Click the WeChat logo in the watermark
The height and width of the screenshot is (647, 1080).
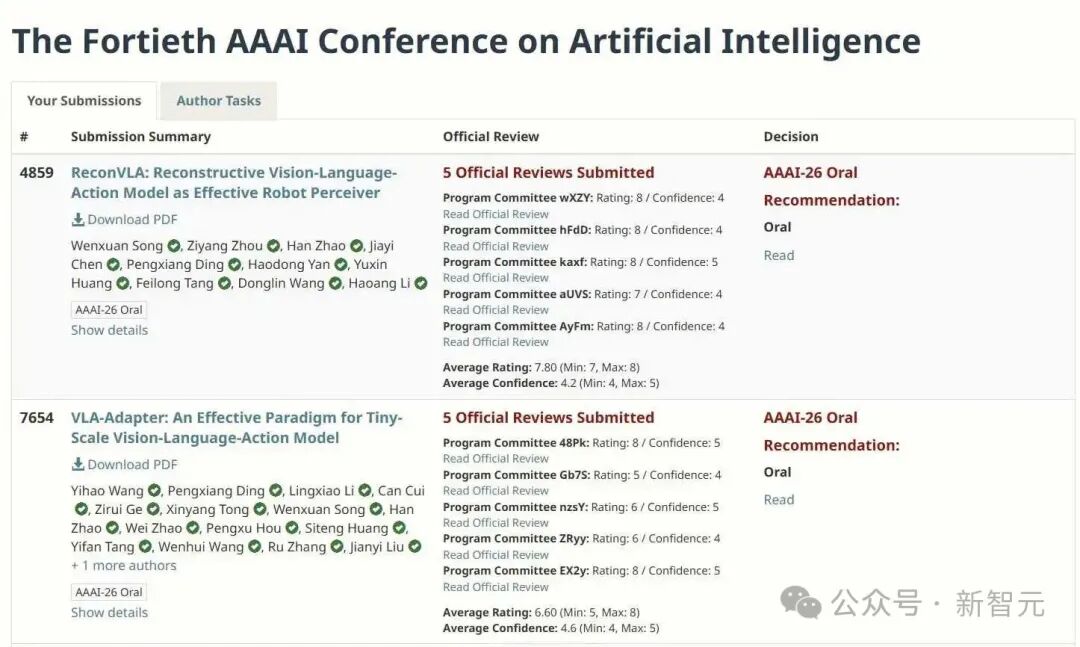[x=800, y=603]
